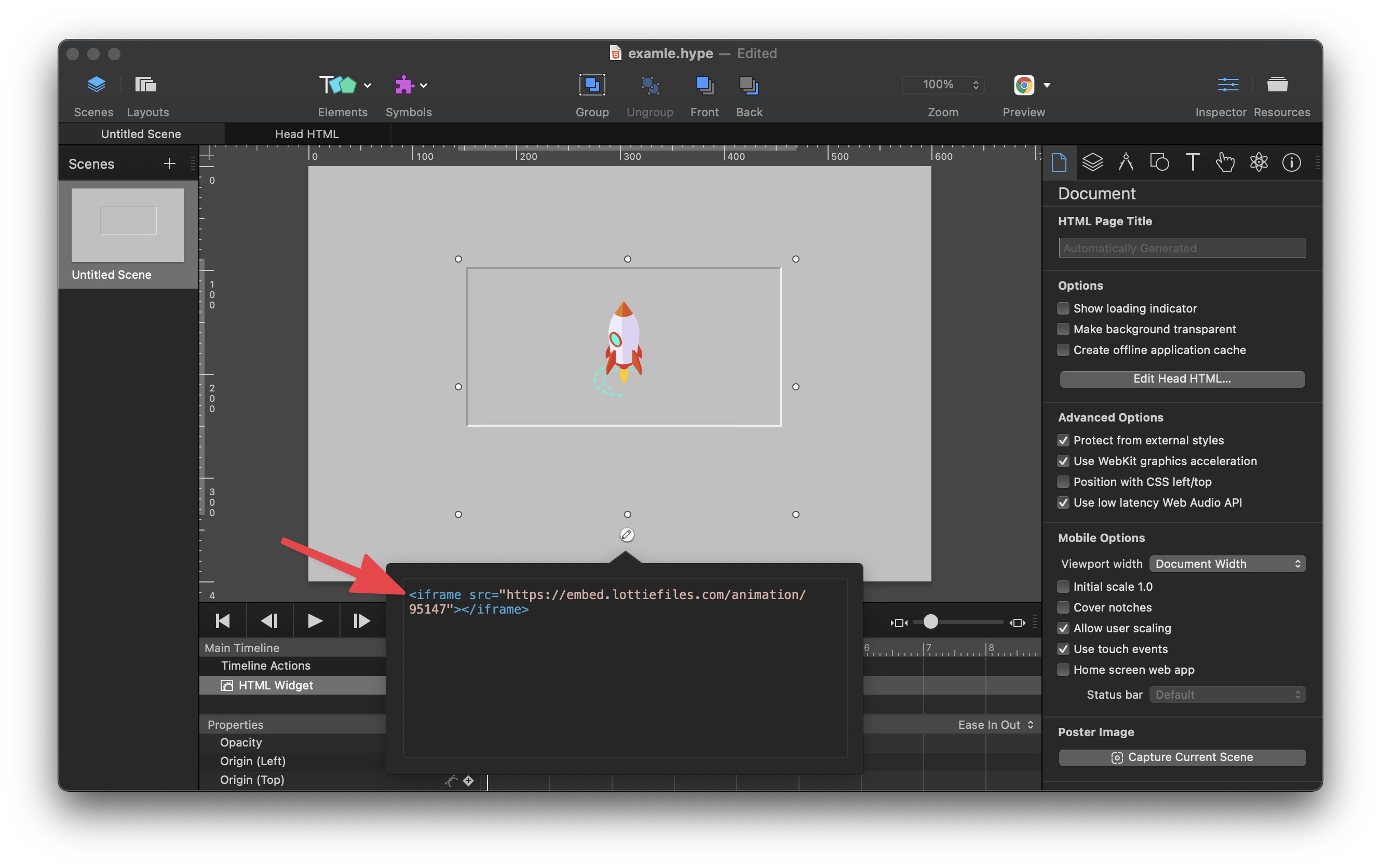Image resolution: width=1381 pixels, height=868 pixels.
Task: Uncheck Use touch events
Action: [1063, 649]
